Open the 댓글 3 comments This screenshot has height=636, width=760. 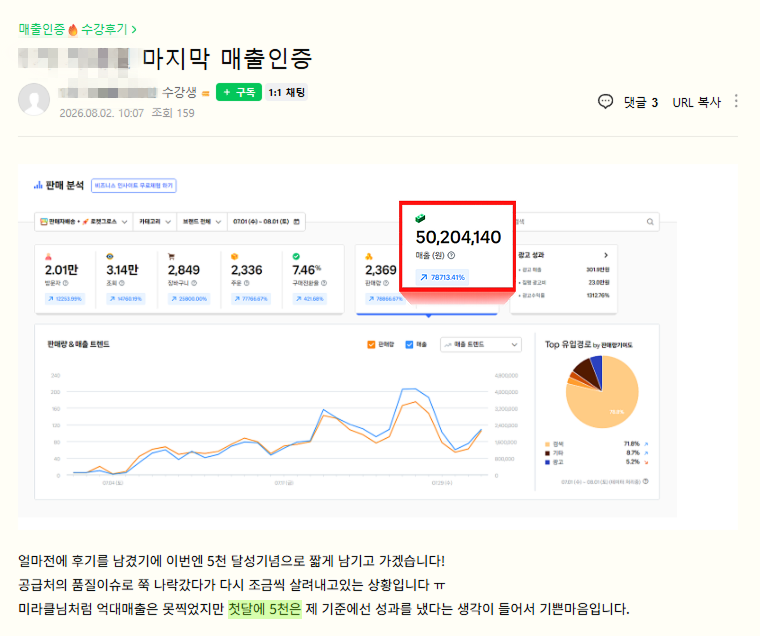point(640,102)
